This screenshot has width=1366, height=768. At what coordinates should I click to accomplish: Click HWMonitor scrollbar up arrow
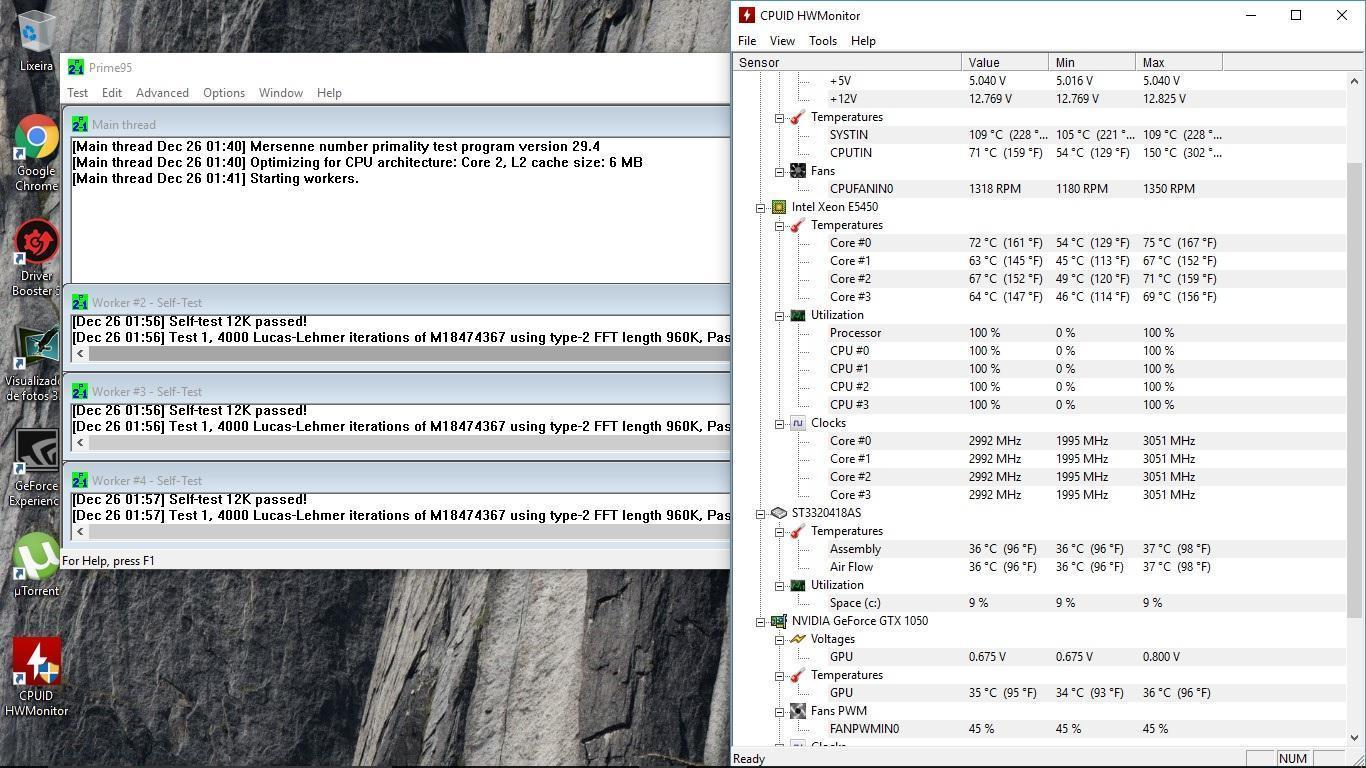pos(1356,81)
